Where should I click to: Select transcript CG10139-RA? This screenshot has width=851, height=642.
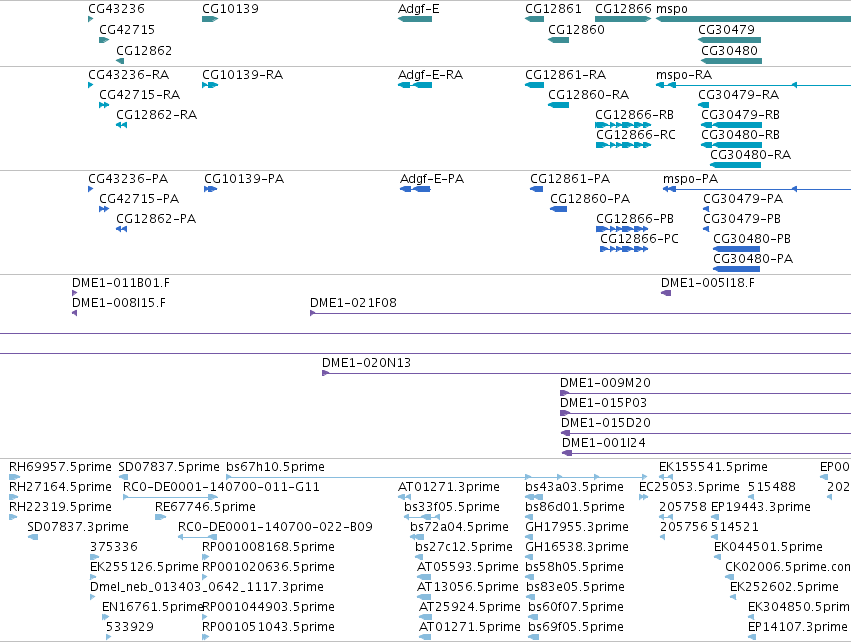209,85
